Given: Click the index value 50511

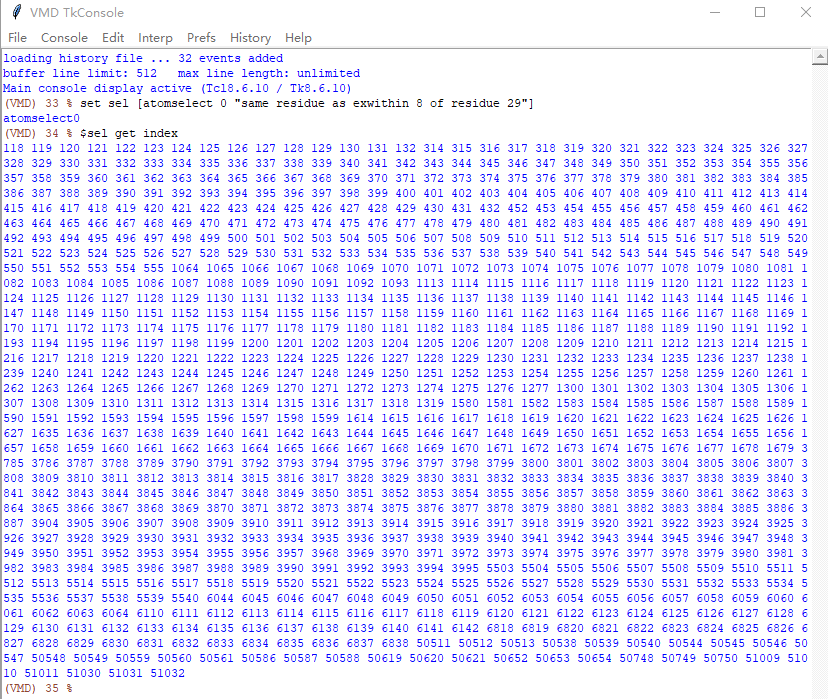Looking at the screenshot, I should [434, 644].
